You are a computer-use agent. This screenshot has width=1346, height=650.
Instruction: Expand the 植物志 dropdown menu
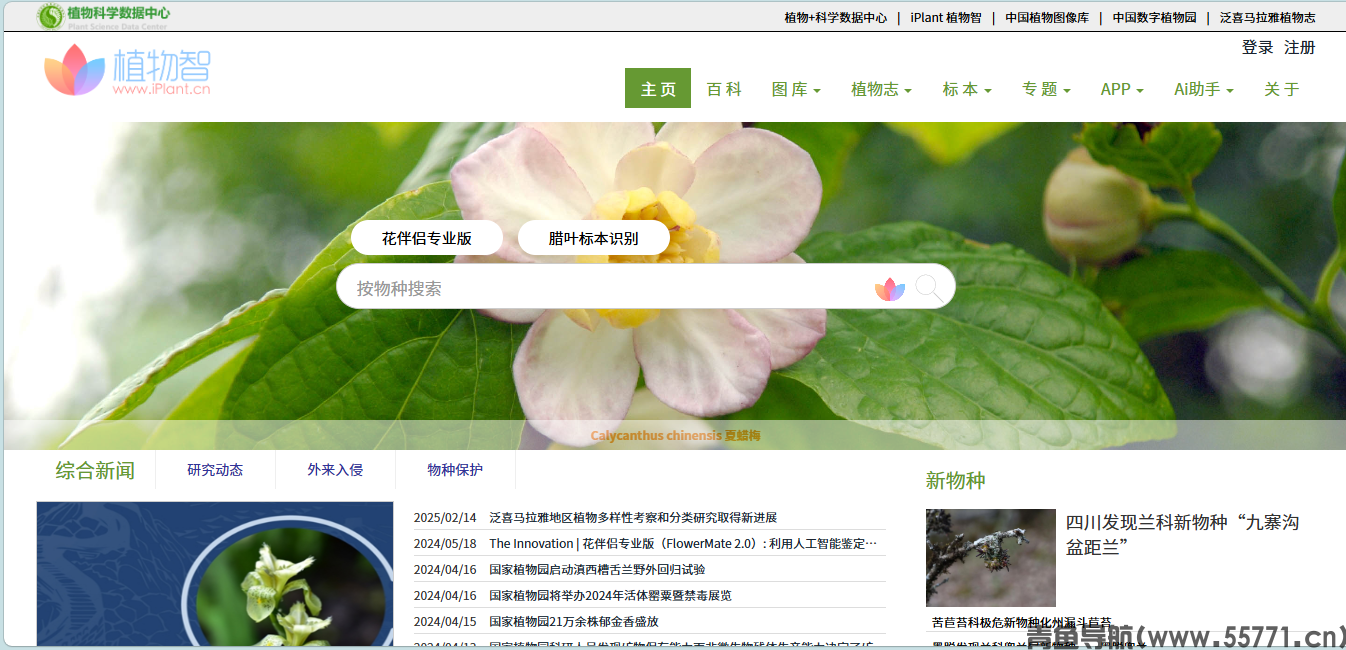point(881,89)
